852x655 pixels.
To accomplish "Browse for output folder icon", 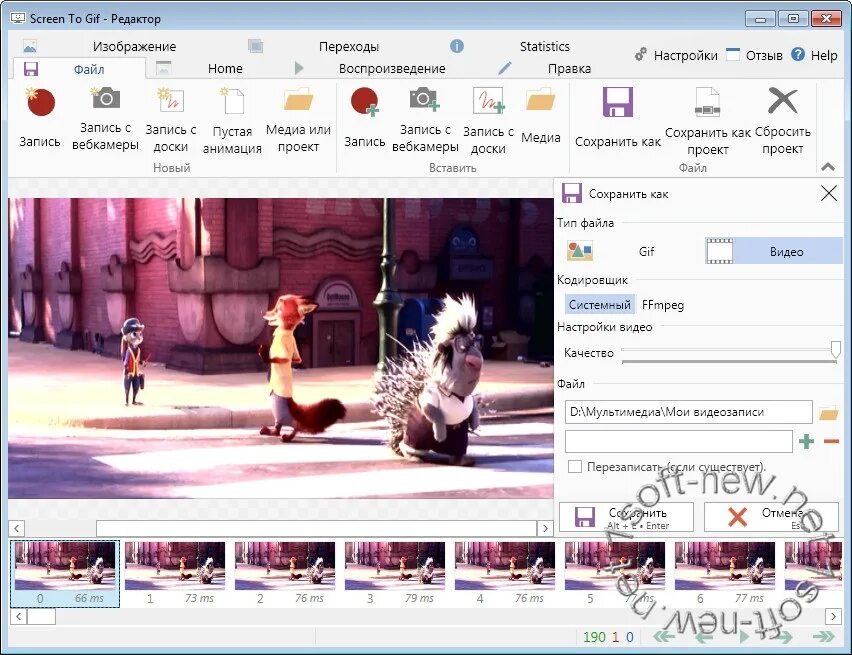I will [x=829, y=413].
